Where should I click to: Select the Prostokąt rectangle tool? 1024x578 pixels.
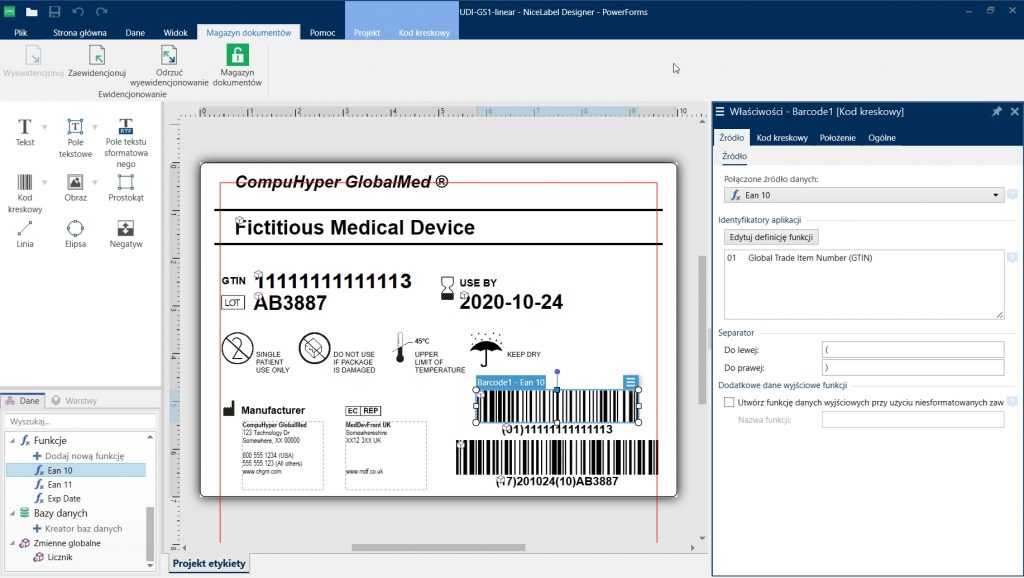coord(126,187)
